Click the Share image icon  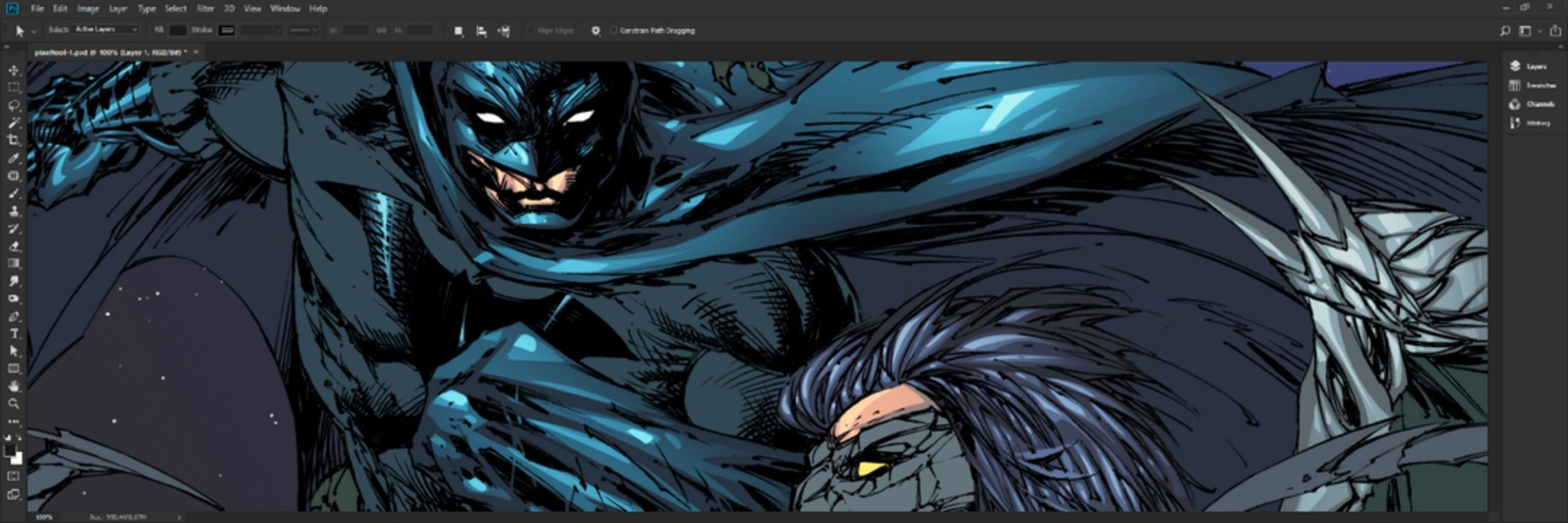point(1555,30)
